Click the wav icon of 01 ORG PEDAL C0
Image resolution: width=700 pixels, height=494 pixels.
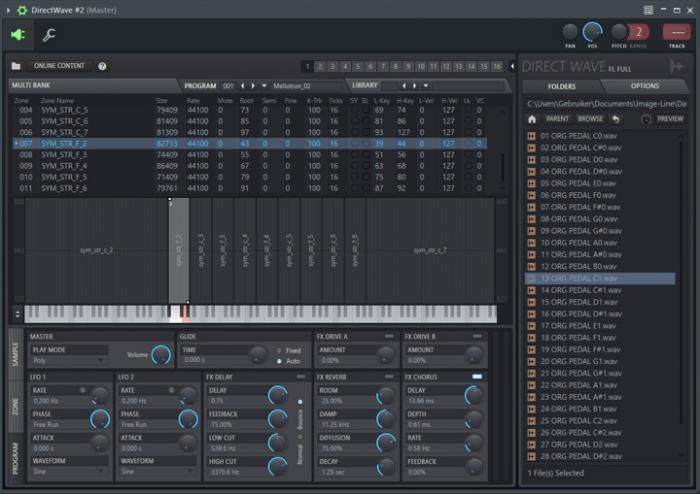531,136
